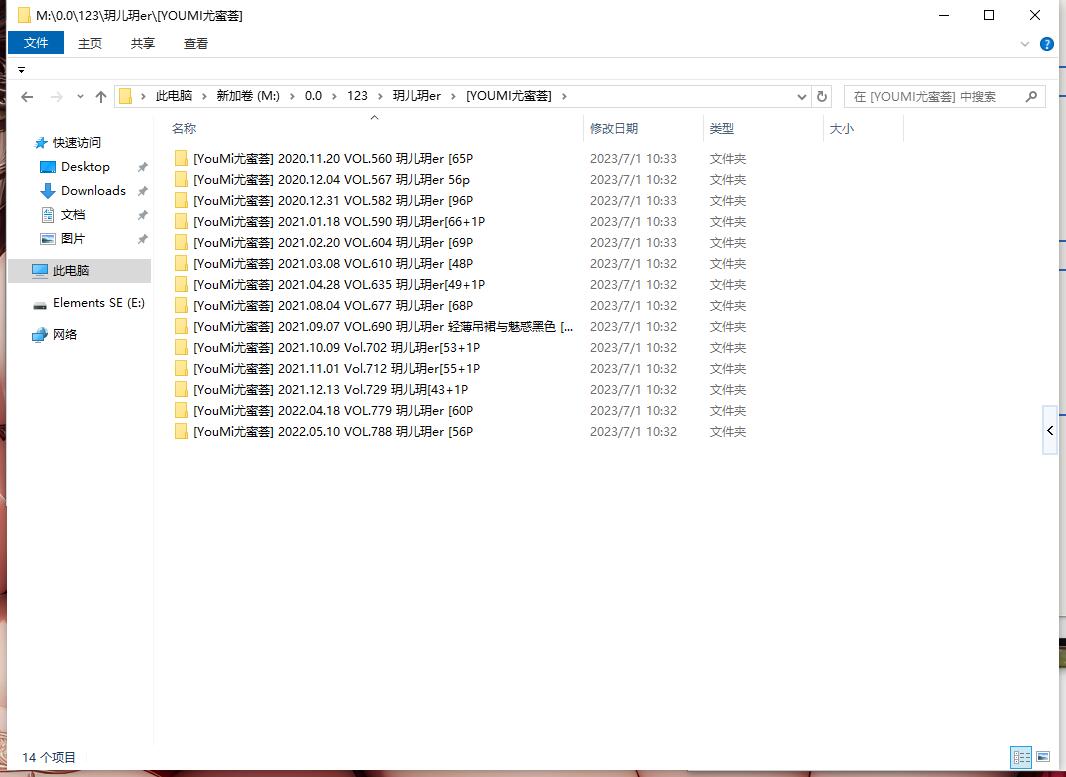The image size is (1066, 777).
Task: Click 123 in the address breadcrumb
Action: pyautogui.click(x=357, y=96)
